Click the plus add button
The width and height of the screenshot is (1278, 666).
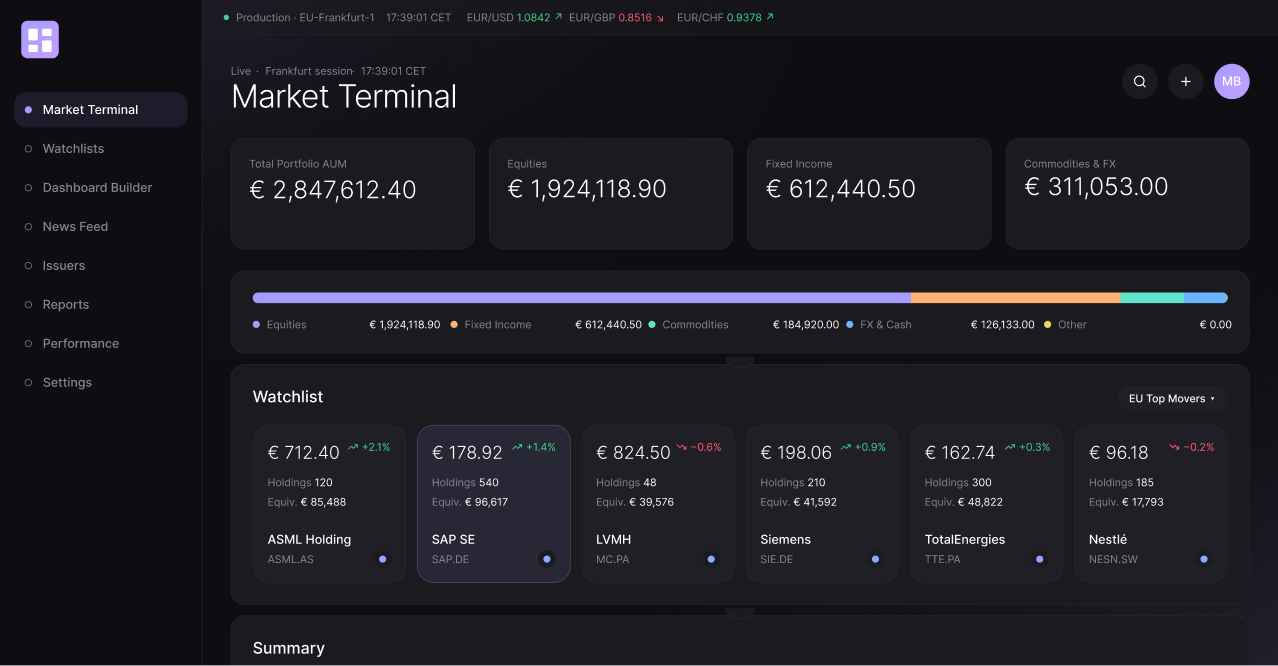[1186, 82]
